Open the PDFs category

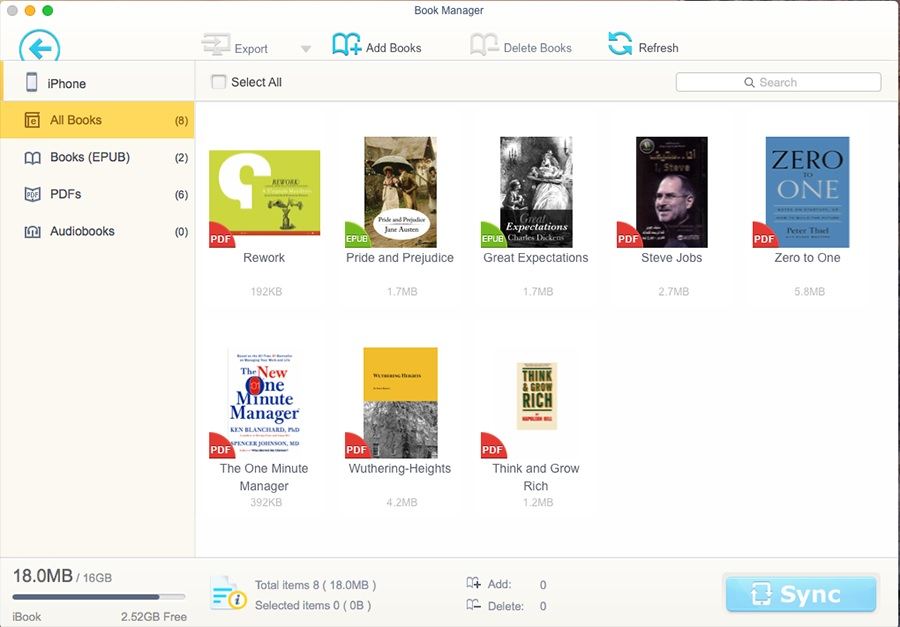pyautogui.click(x=97, y=194)
